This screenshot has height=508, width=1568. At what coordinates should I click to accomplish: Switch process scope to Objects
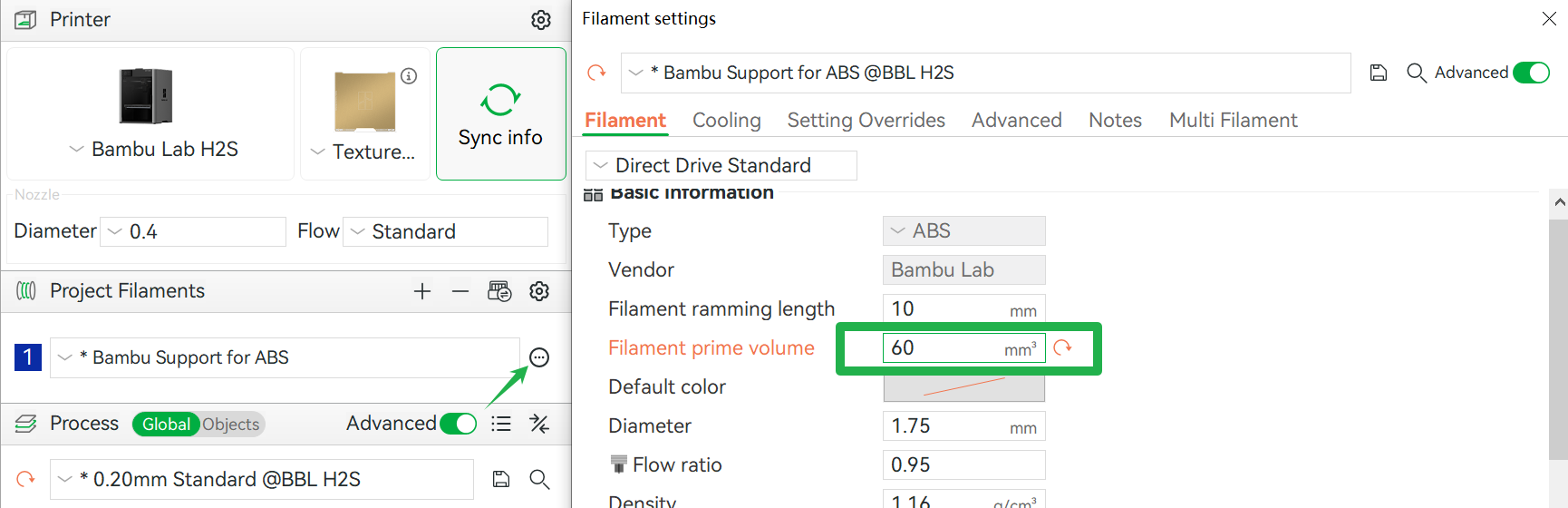[x=231, y=424]
